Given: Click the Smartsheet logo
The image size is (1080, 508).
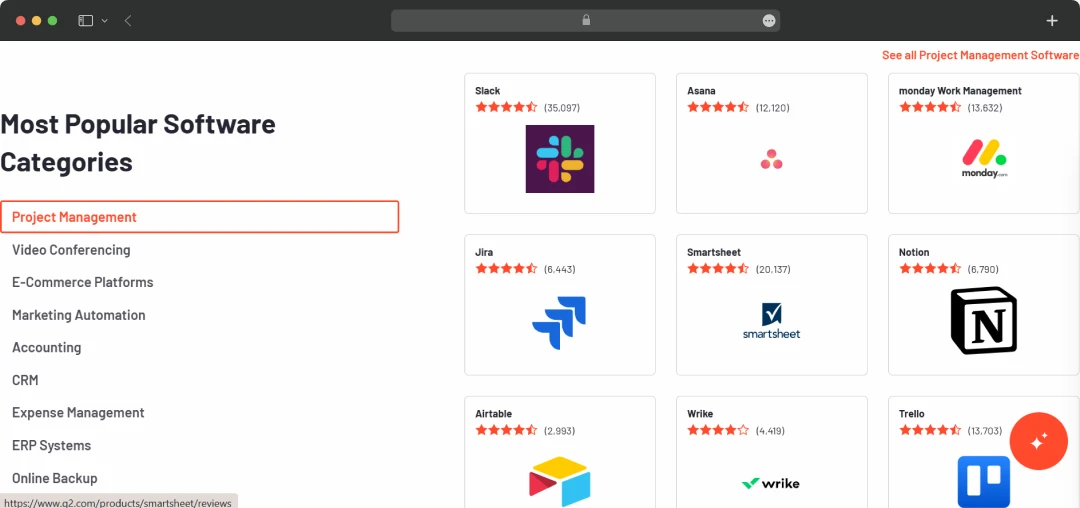Looking at the screenshot, I should point(771,321).
